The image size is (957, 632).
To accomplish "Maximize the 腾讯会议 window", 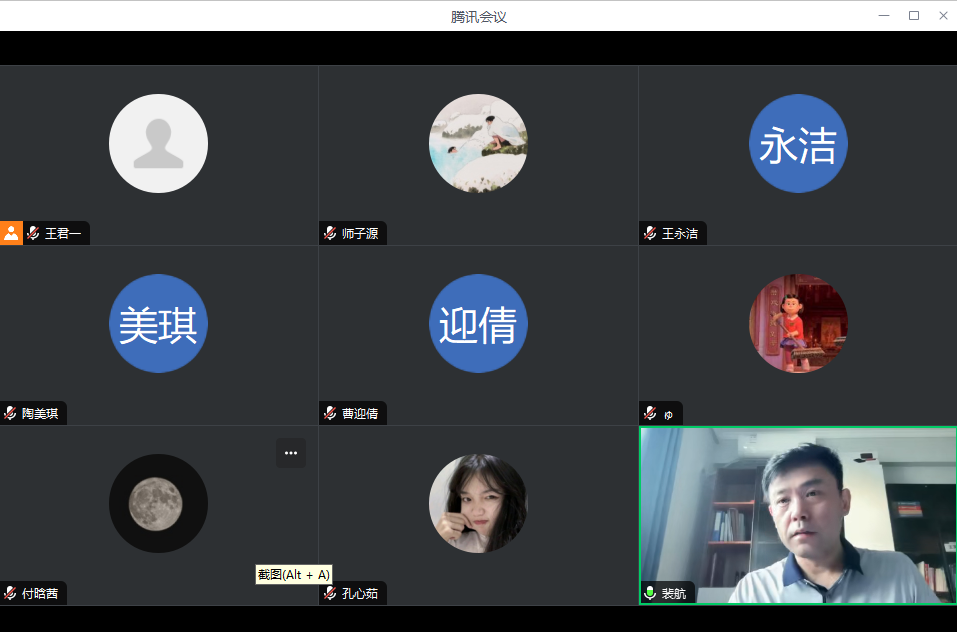I will 913,15.
